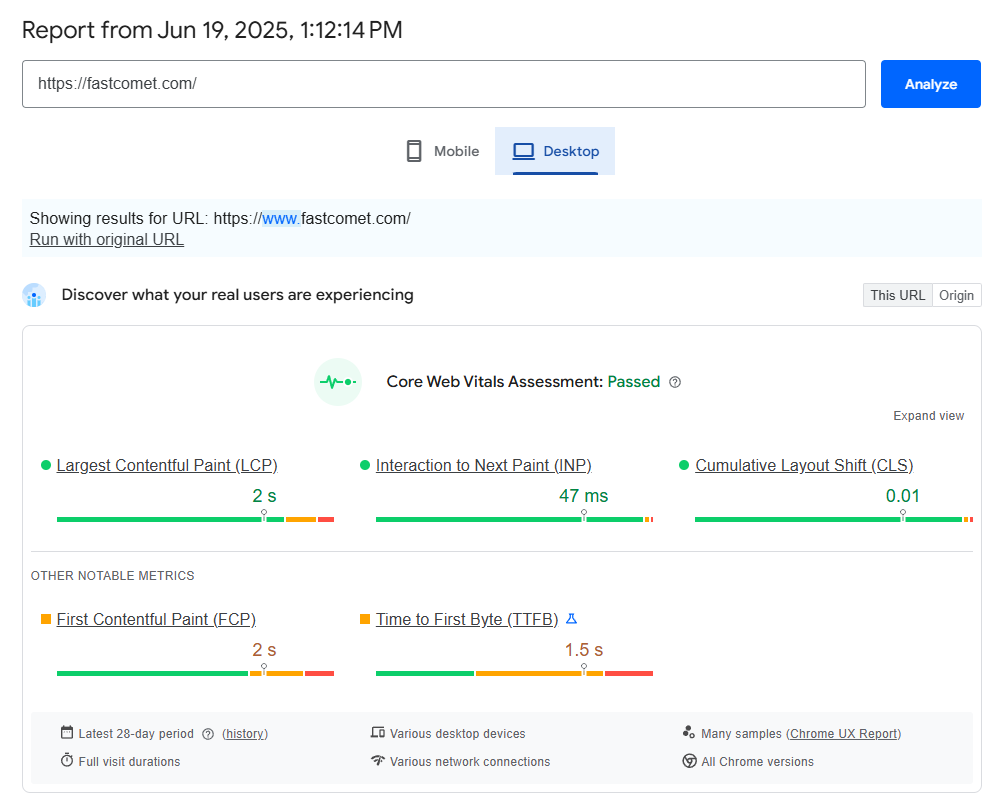Click the globe icon beside All Chrome versions

point(691,761)
